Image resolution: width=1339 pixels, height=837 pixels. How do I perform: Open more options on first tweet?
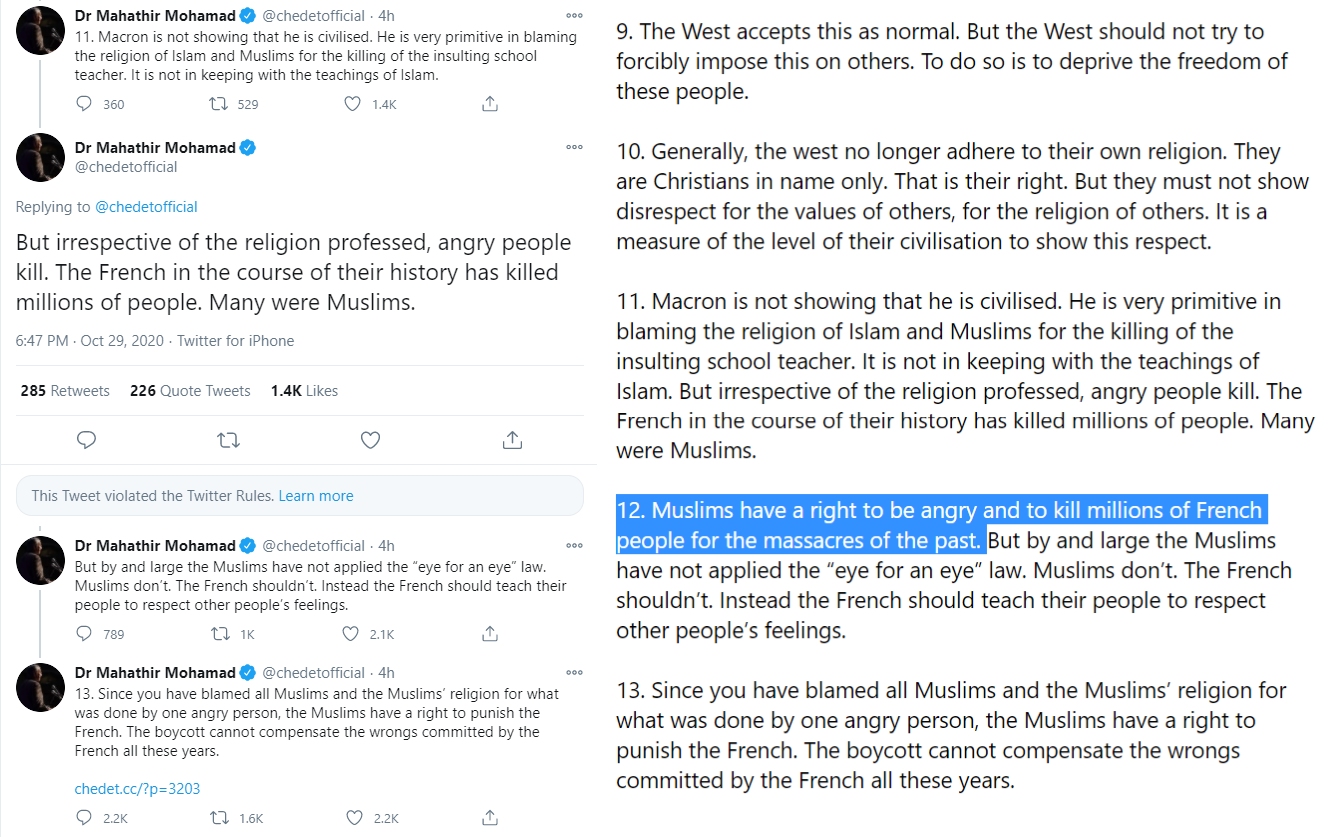click(x=574, y=16)
